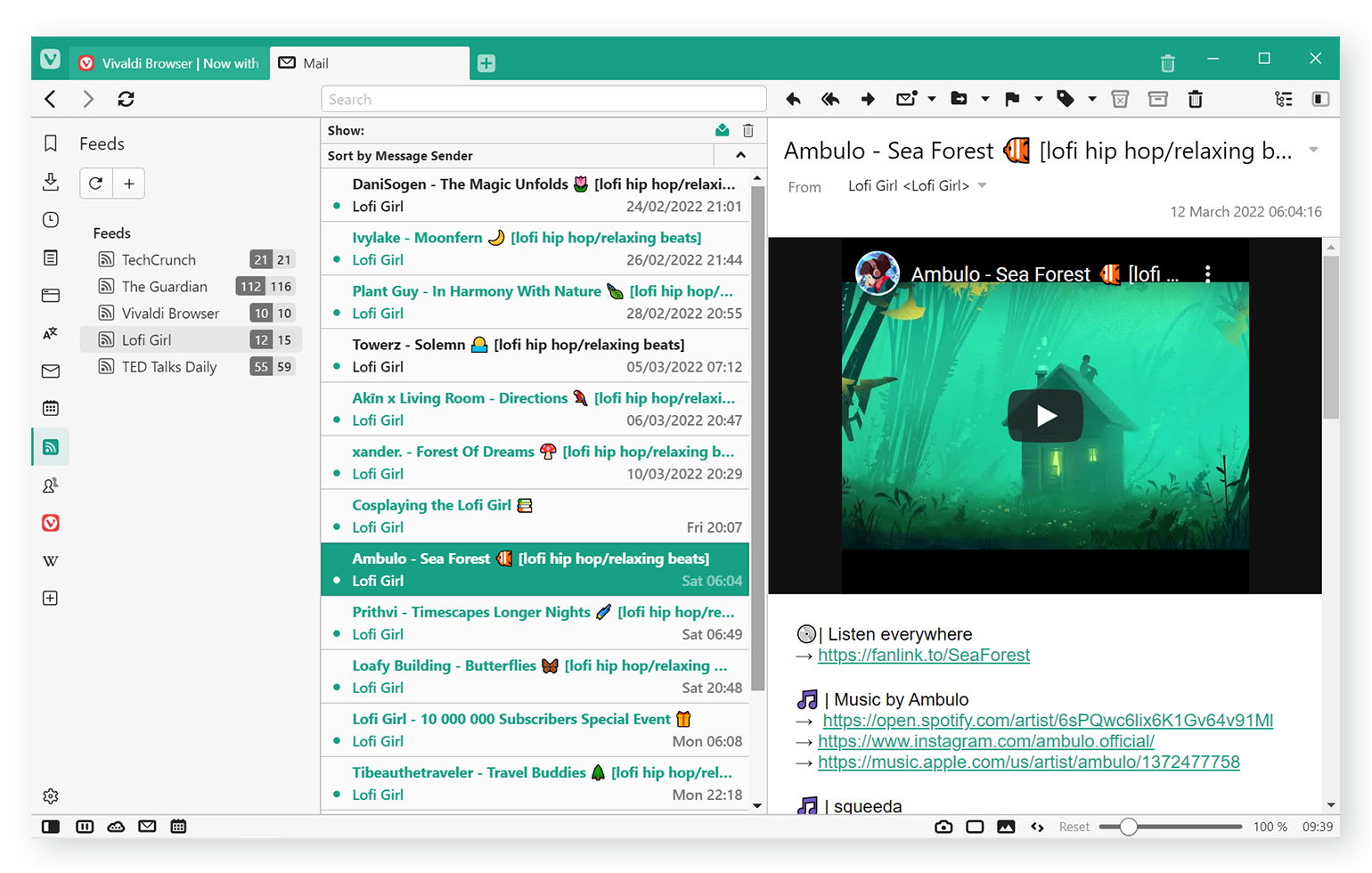Click the Reply arrow in mail toolbar
This screenshot has height=873, width=1372.
[x=793, y=99]
